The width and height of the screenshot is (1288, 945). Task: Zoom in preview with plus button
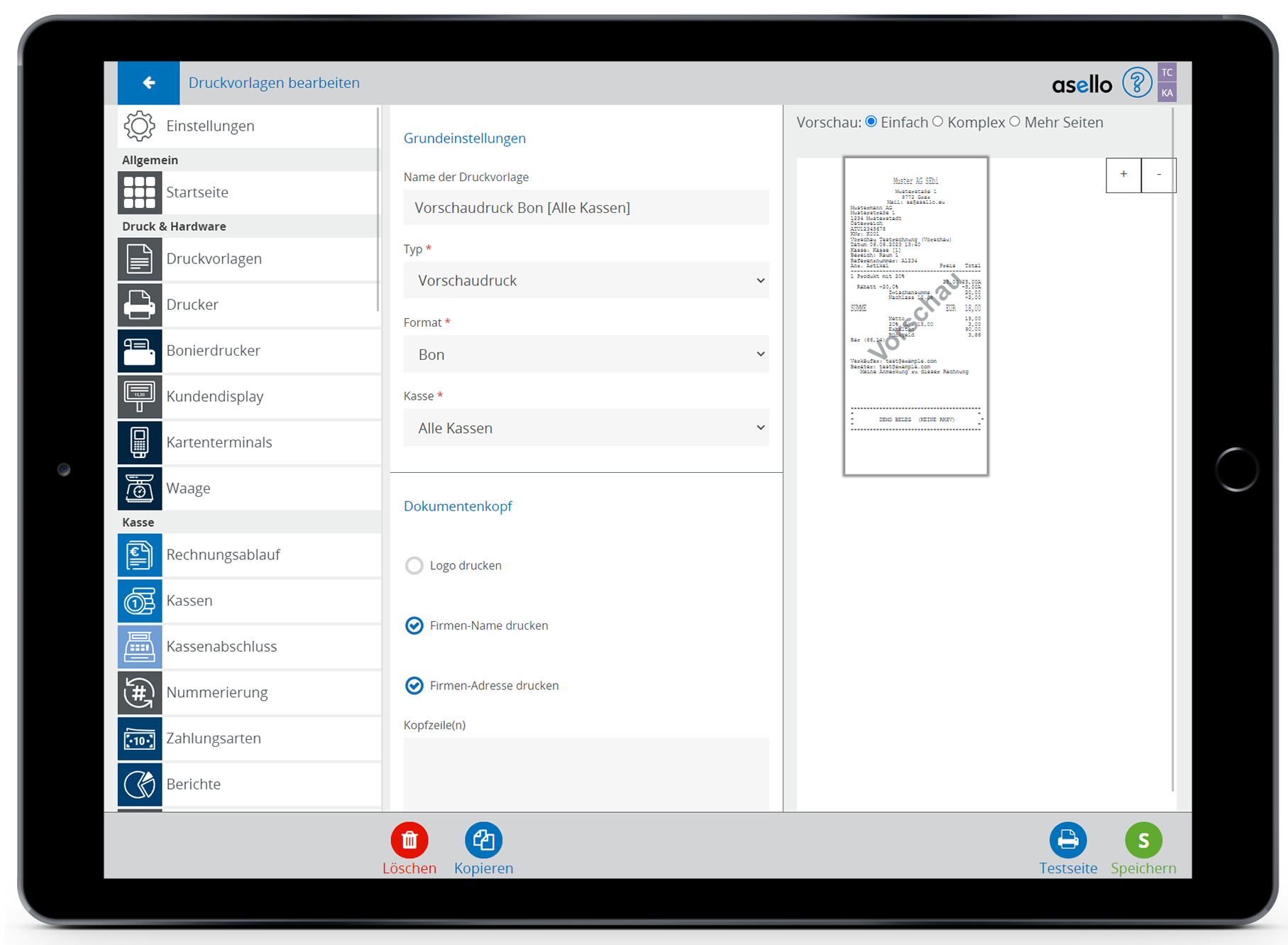click(1123, 175)
